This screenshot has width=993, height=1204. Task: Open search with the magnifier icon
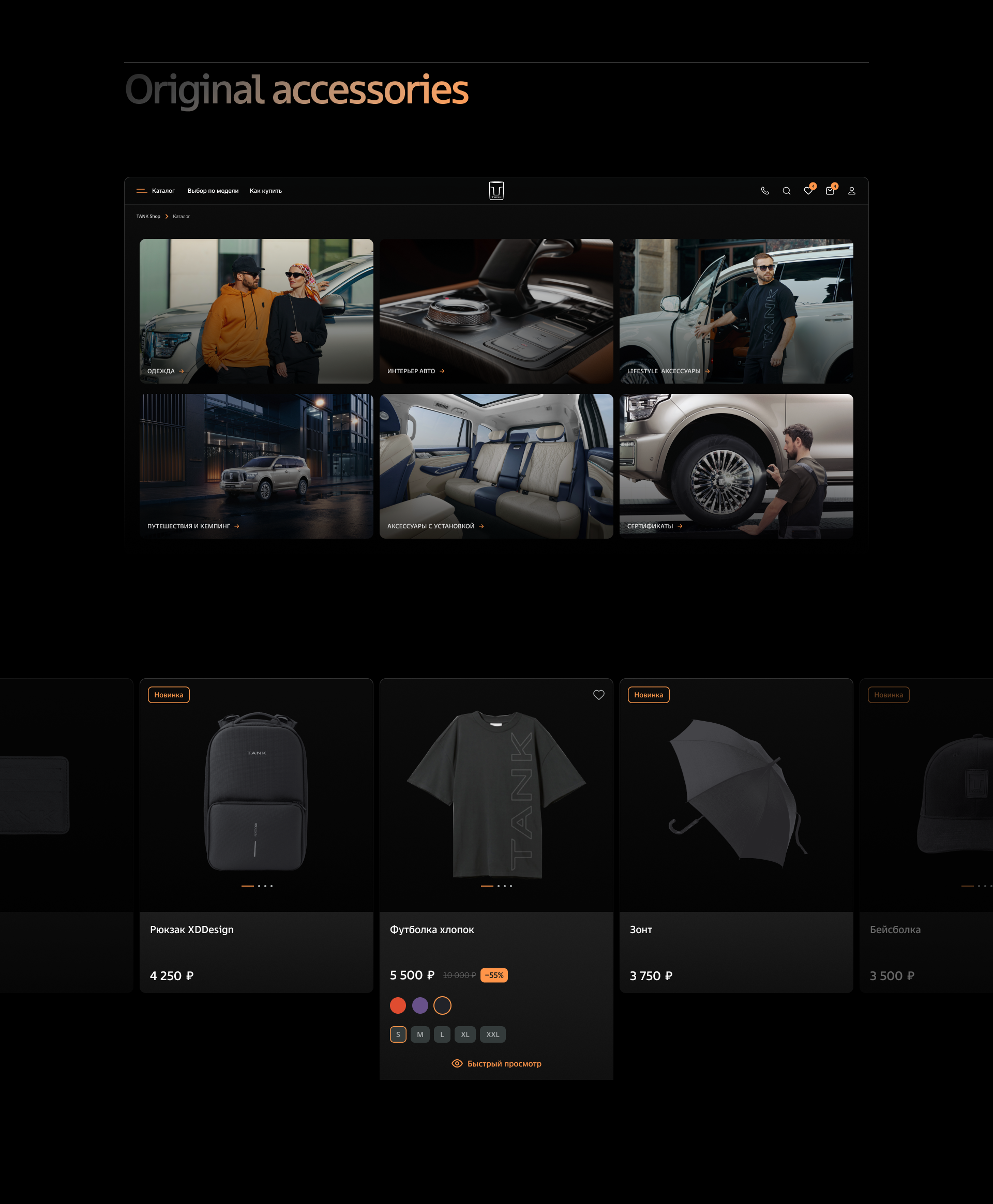point(787,191)
